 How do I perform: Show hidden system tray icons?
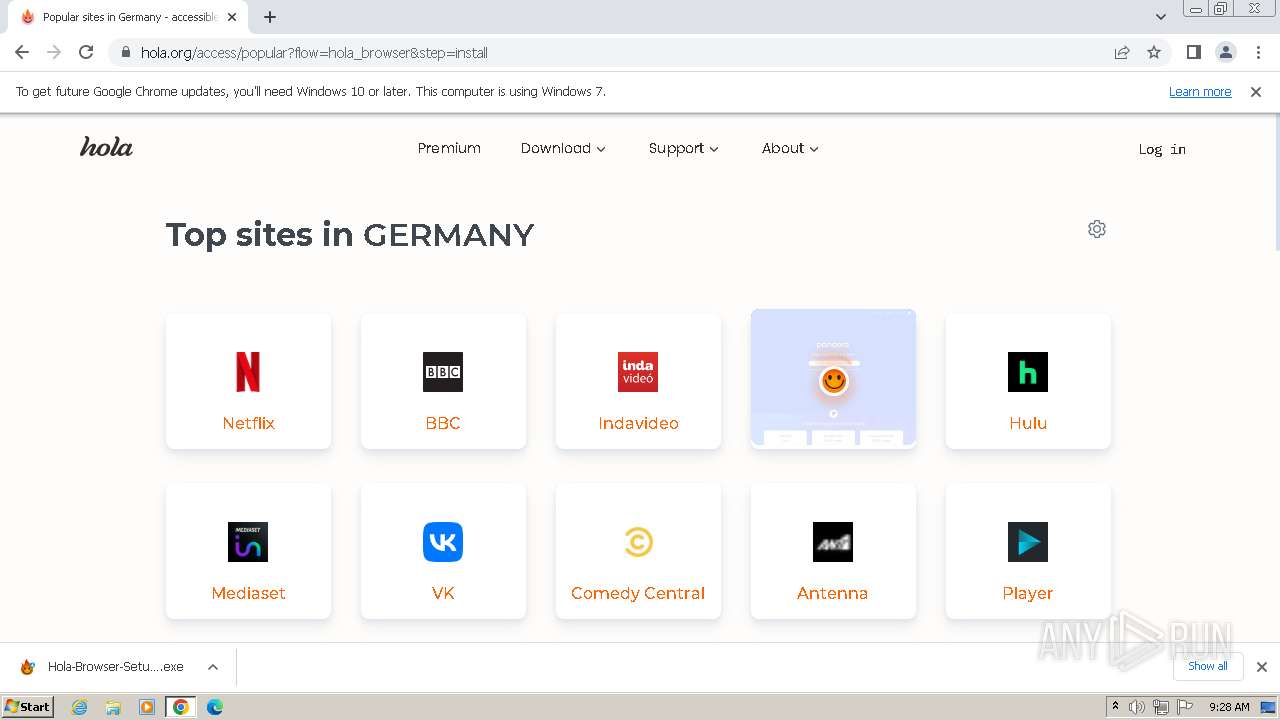click(x=1115, y=707)
